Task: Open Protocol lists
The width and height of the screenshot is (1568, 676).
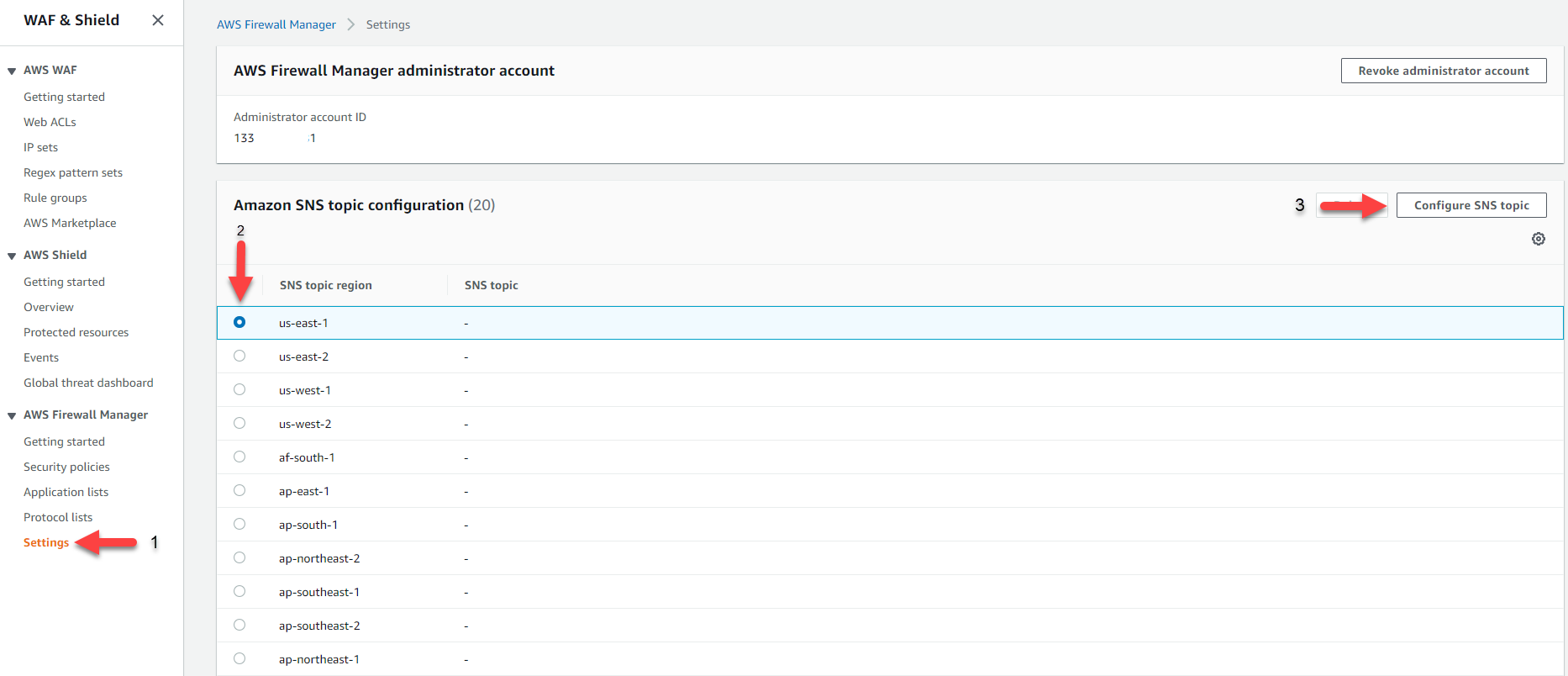Action: [x=58, y=517]
